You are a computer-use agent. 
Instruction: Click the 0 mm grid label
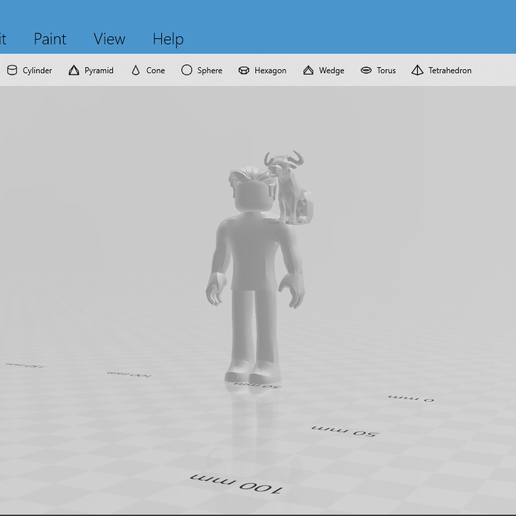click(411, 398)
